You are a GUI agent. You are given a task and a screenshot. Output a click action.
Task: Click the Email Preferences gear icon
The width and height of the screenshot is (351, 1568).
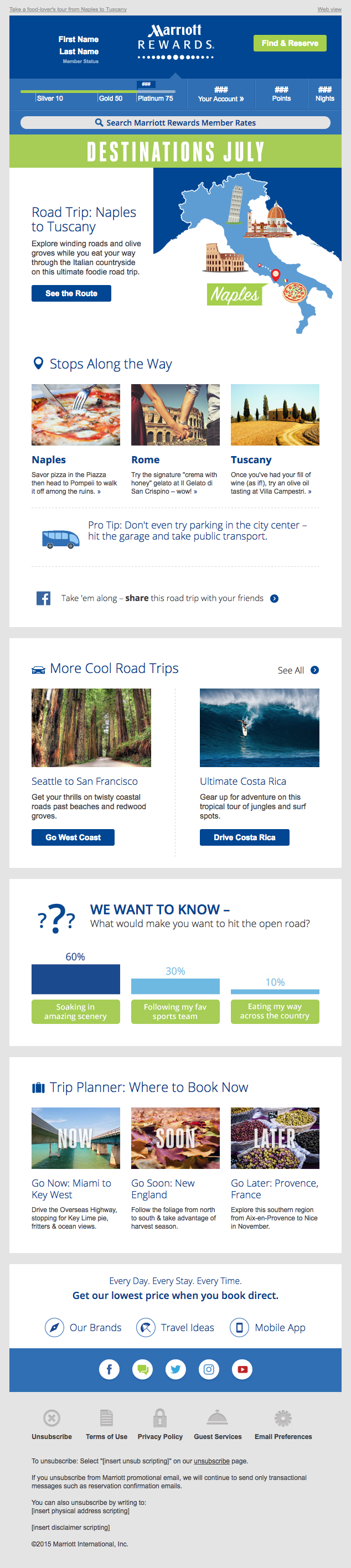coord(283,1418)
